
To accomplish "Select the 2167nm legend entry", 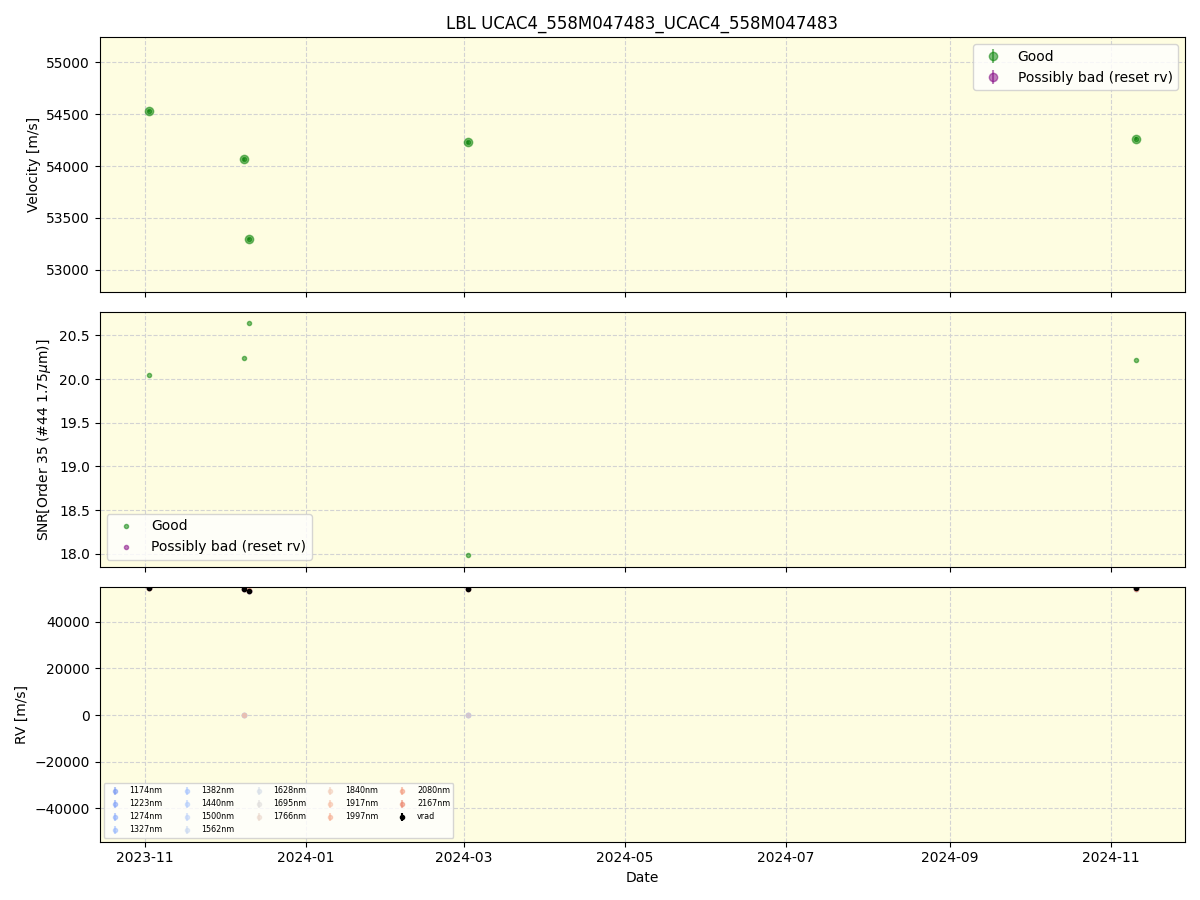I will [x=424, y=804].
